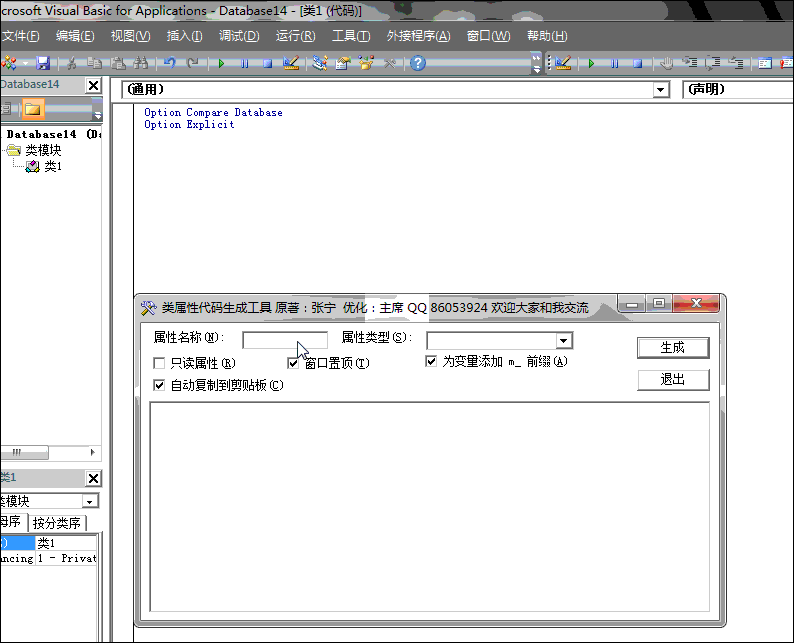Switch to the 按分类序 tab
The height and width of the screenshot is (643, 794).
click(57, 523)
